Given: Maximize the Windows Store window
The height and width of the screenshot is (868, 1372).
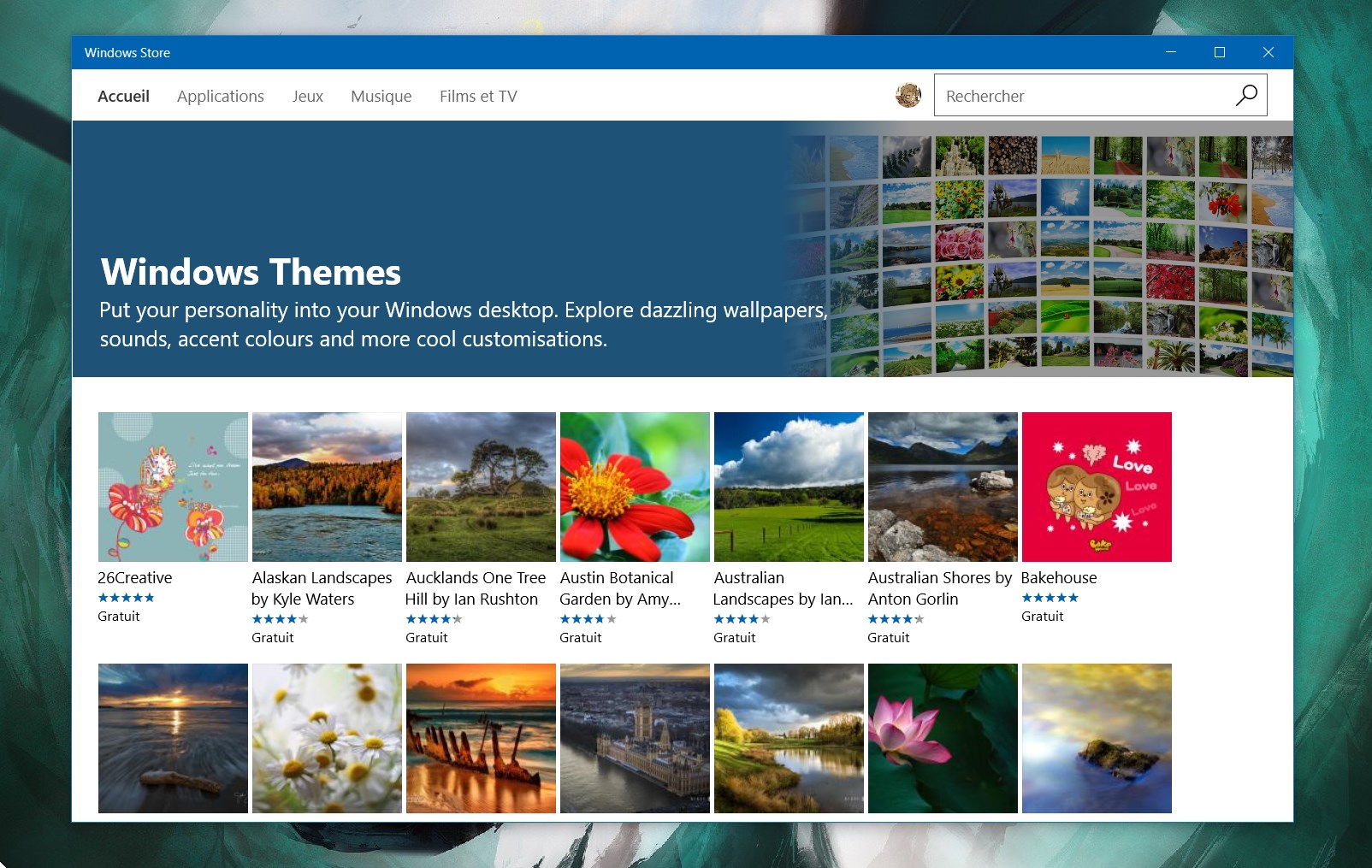Looking at the screenshot, I should (x=1220, y=52).
